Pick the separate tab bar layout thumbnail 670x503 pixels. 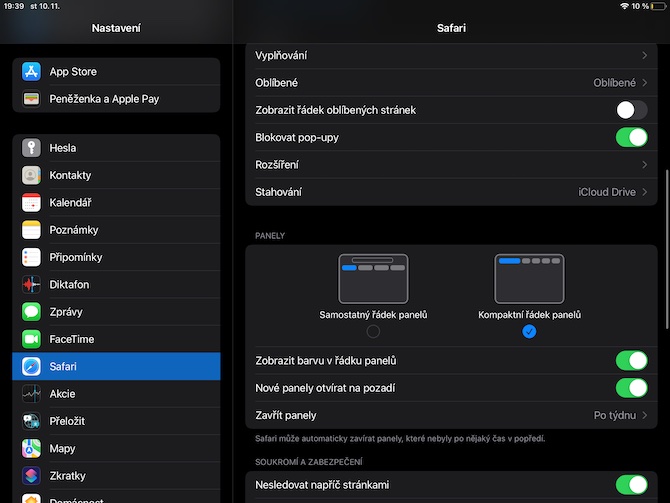click(373, 279)
